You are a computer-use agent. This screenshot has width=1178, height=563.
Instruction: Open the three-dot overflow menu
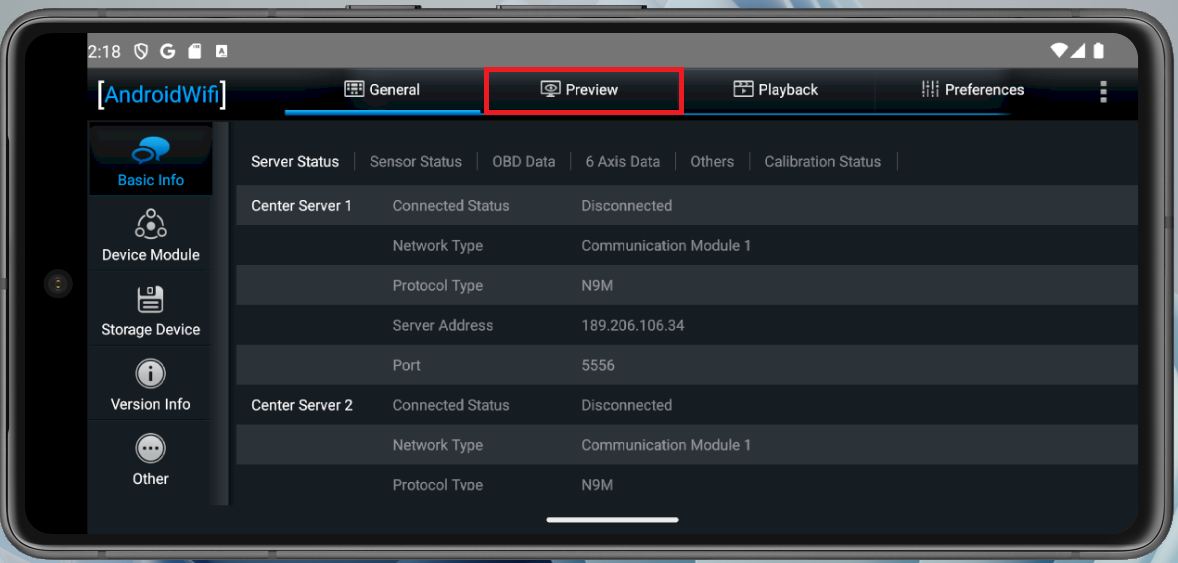tap(1103, 91)
